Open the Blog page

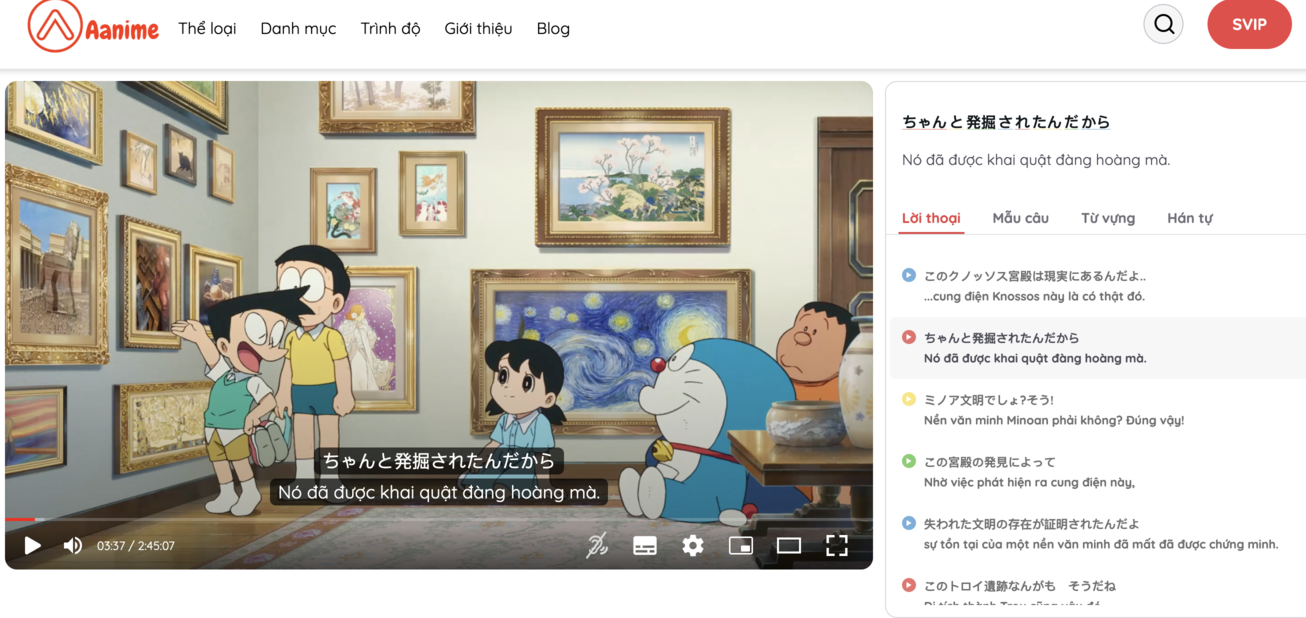[x=553, y=28]
